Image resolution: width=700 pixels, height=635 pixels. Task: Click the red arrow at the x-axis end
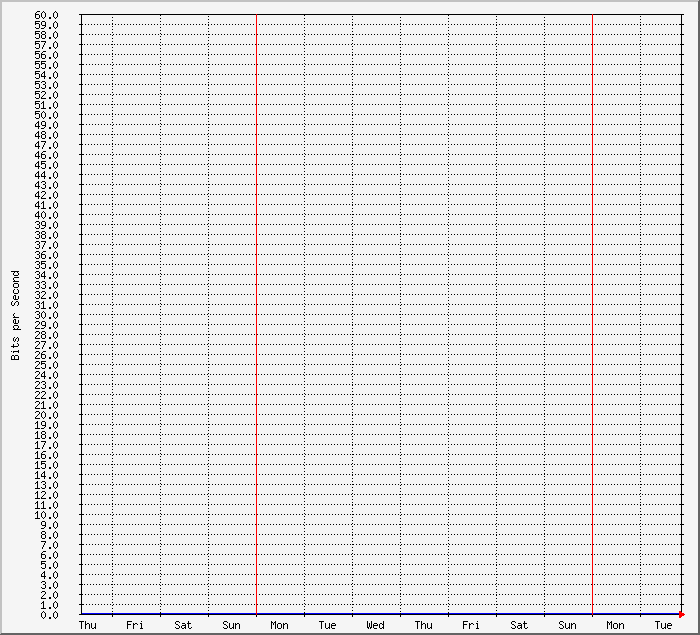click(681, 614)
